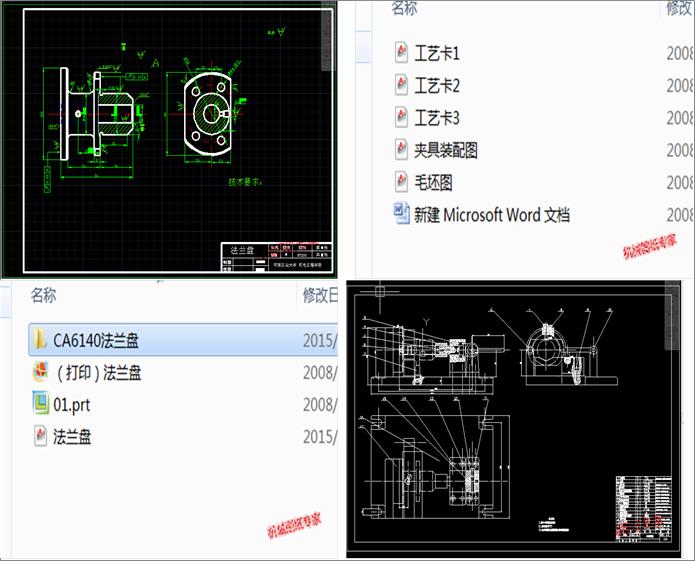Click the 2008 date of 毛坯图
This screenshot has width=695, height=561.
click(x=679, y=183)
